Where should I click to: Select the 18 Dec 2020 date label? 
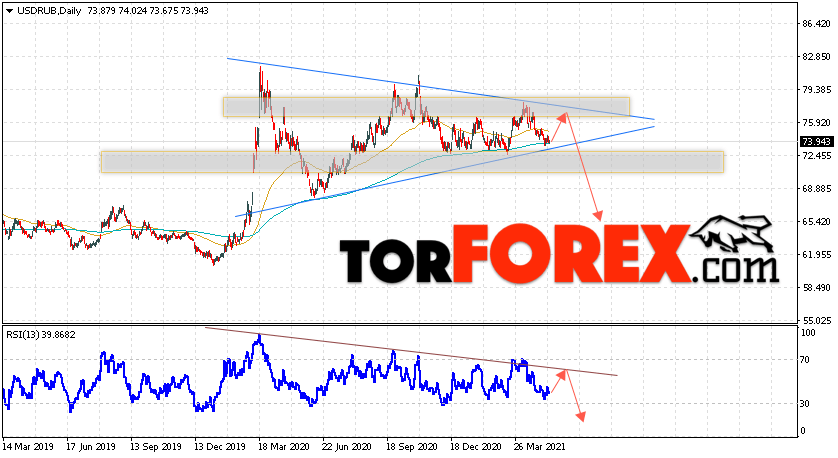[476, 446]
